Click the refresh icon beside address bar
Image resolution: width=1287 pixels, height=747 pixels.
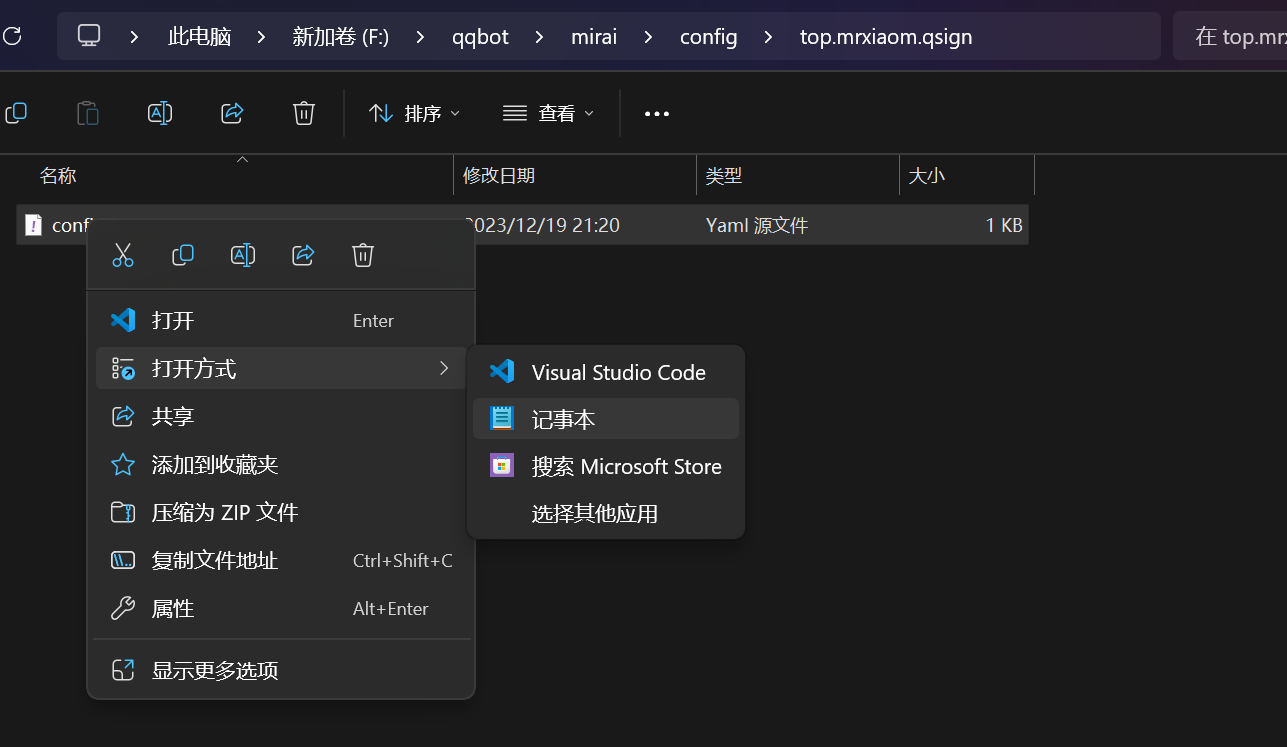click(x=12, y=37)
